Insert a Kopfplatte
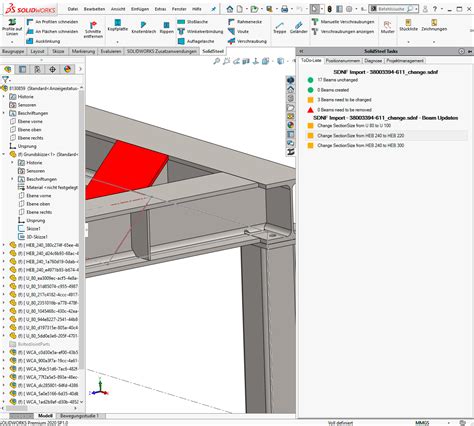The image size is (474, 426). click(118, 25)
